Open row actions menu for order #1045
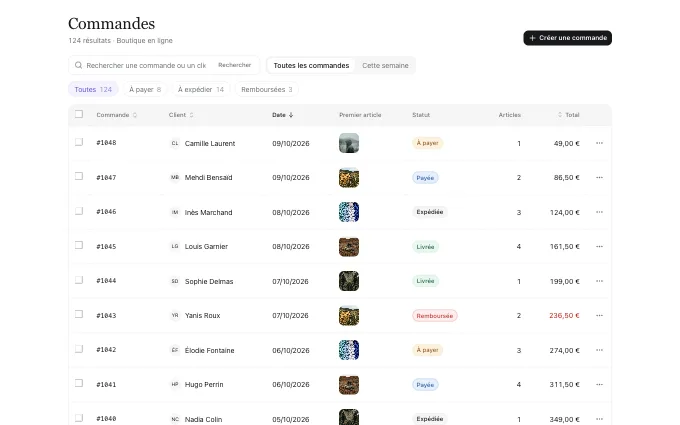This screenshot has width=680, height=425. pyautogui.click(x=599, y=246)
